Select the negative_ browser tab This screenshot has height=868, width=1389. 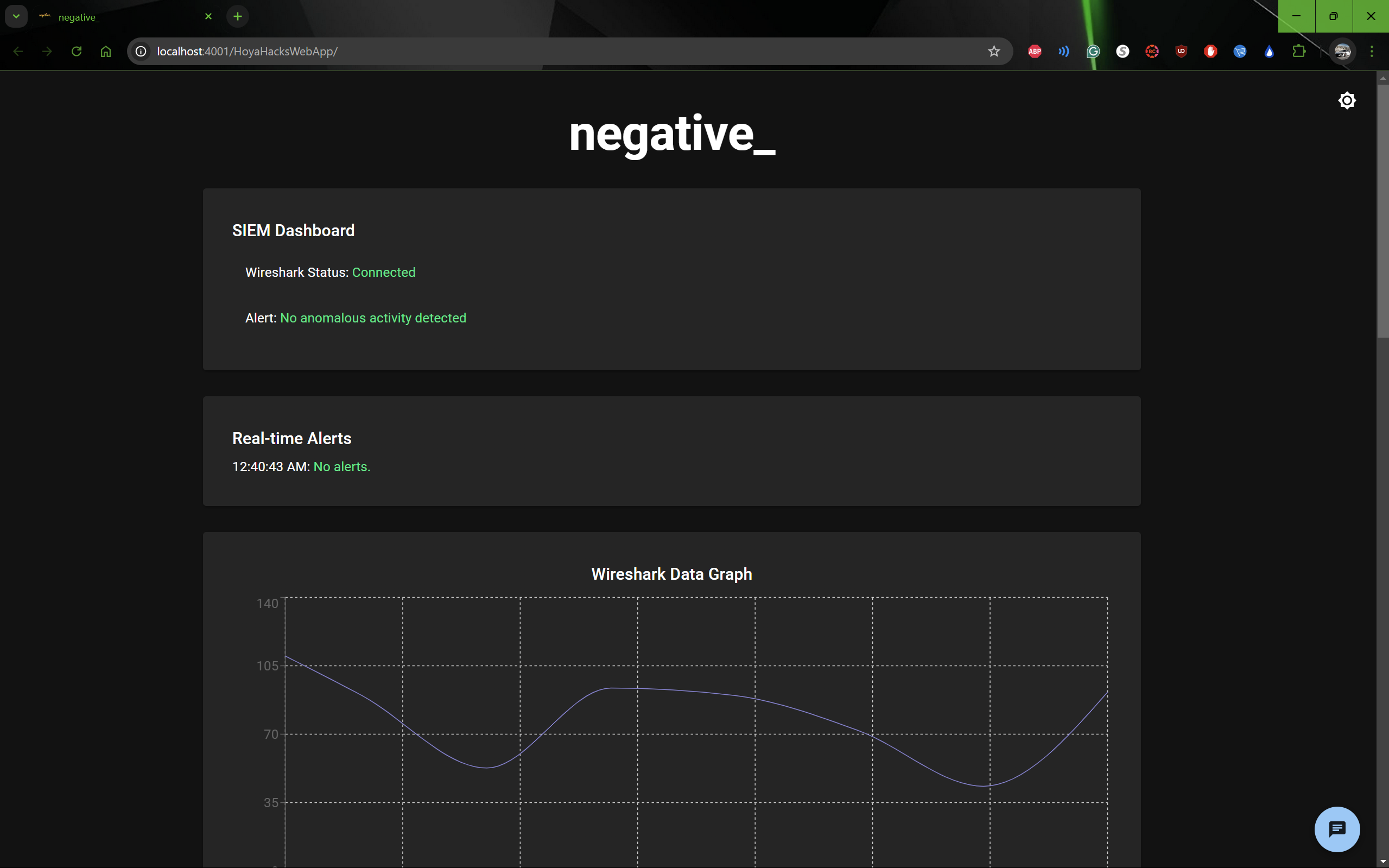115,17
